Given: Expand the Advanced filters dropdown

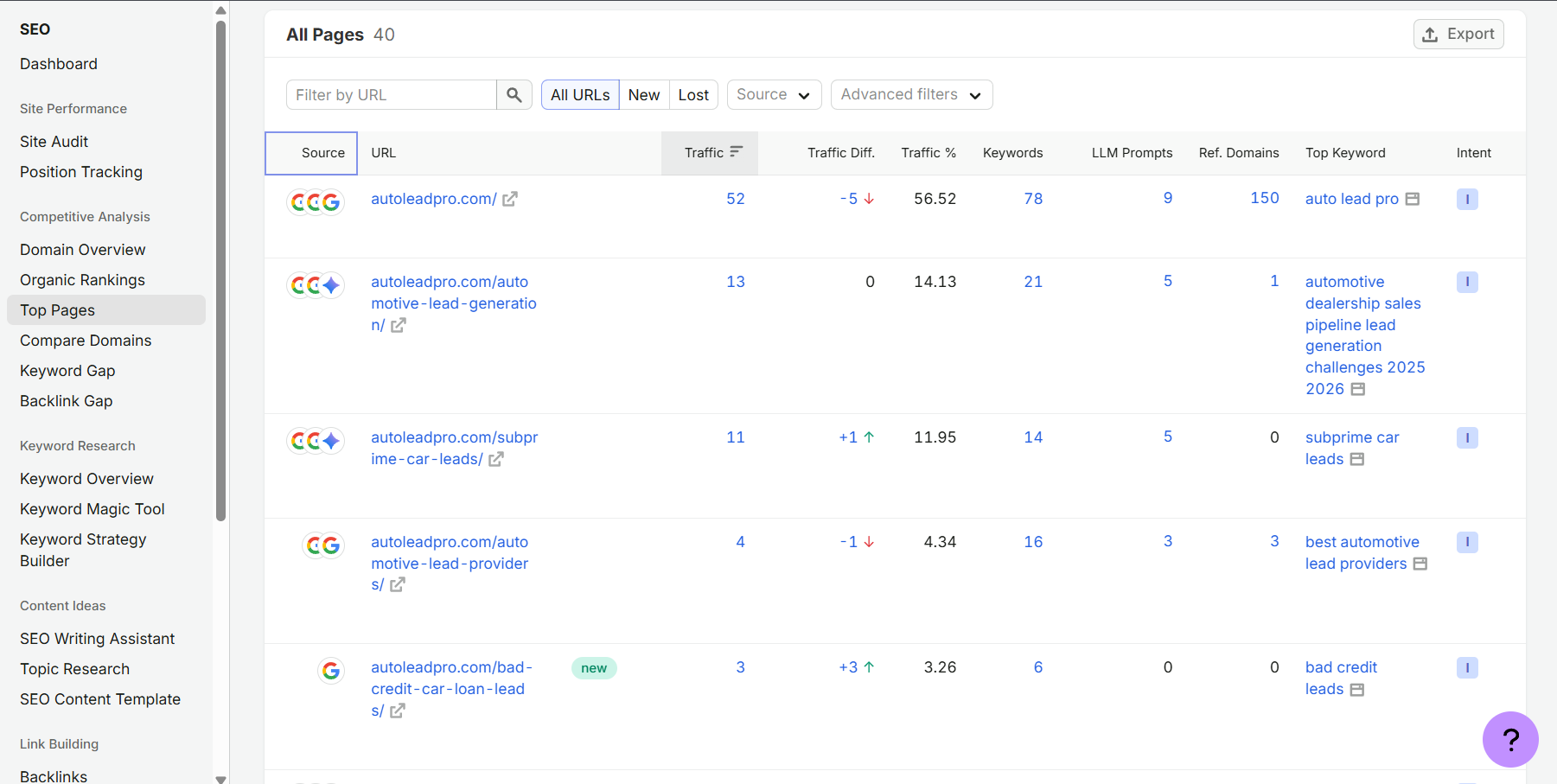Looking at the screenshot, I should 911,95.
